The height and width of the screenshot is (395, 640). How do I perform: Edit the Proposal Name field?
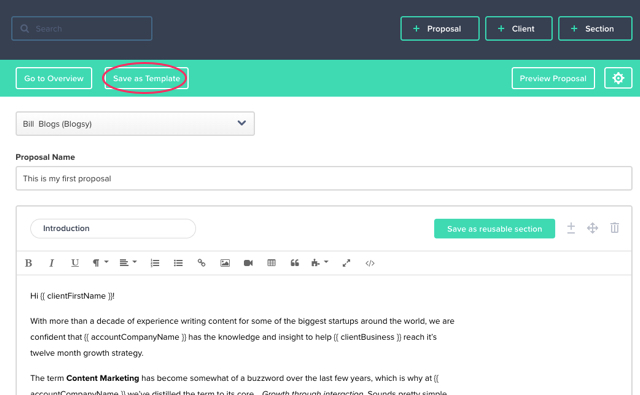click(x=324, y=178)
